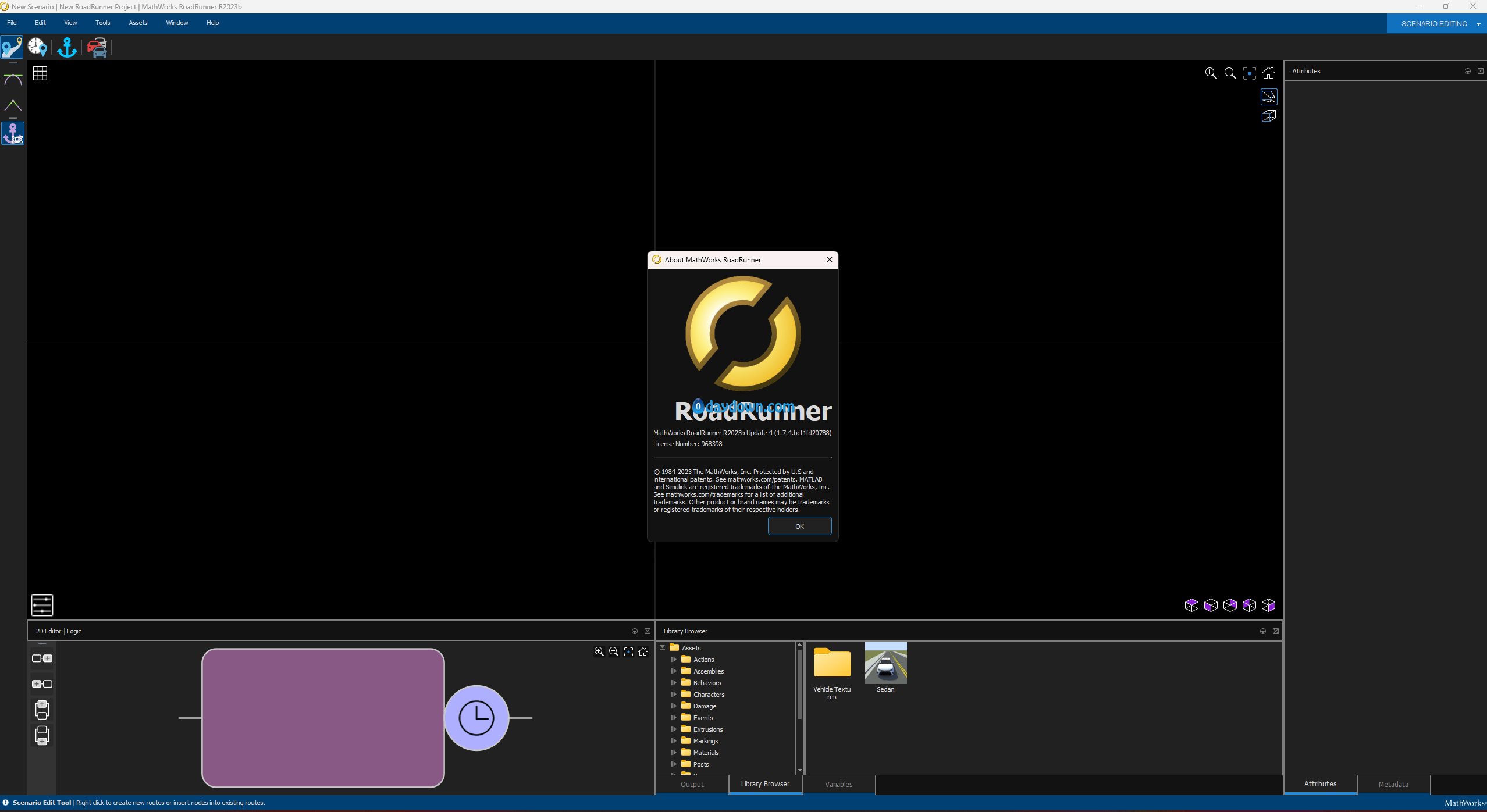Select the multi-car traffic tool icon

[x=97, y=47]
